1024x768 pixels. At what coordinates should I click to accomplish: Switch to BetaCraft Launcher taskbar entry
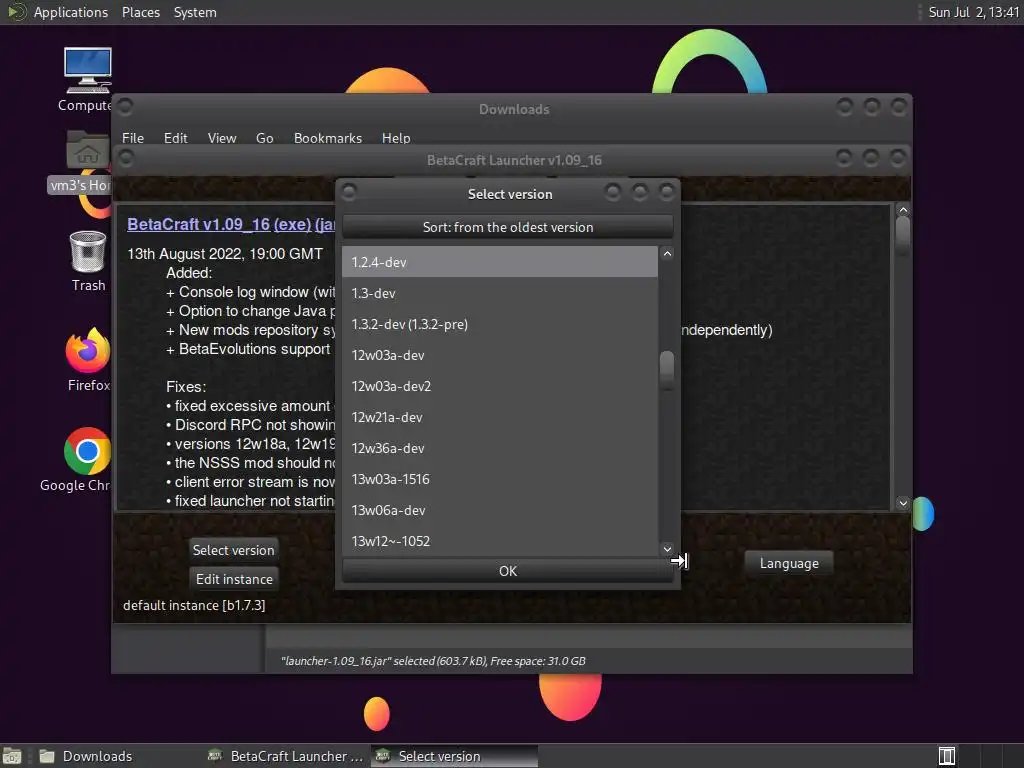click(285, 756)
